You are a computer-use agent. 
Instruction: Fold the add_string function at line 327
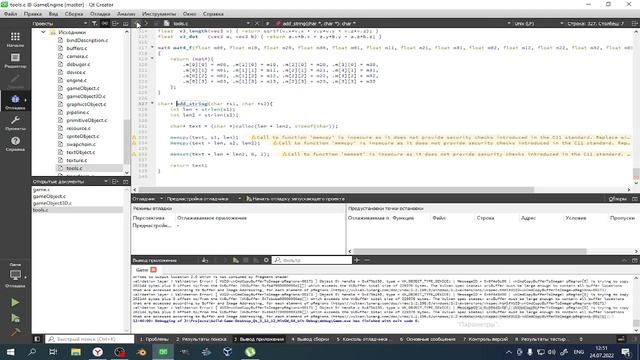click(x=152, y=103)
